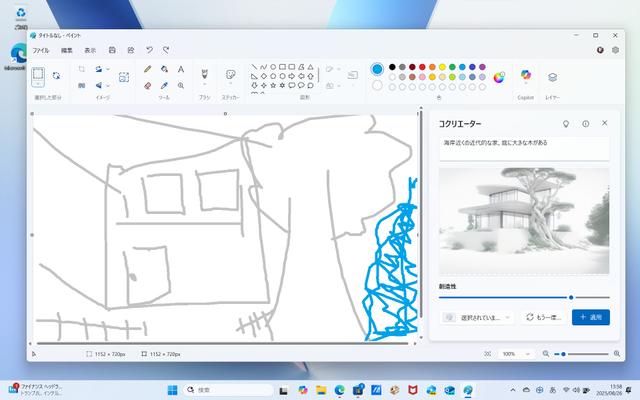
Task: Expand the Brushes dropdown
Action: [204, 88]
